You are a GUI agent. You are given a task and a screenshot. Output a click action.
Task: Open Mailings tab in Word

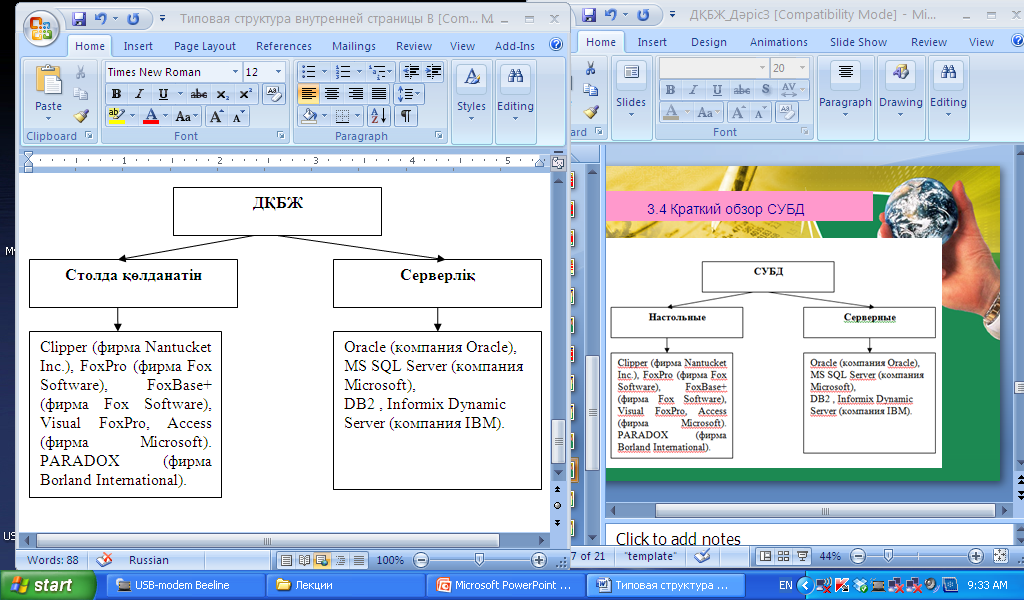point(353,46)
